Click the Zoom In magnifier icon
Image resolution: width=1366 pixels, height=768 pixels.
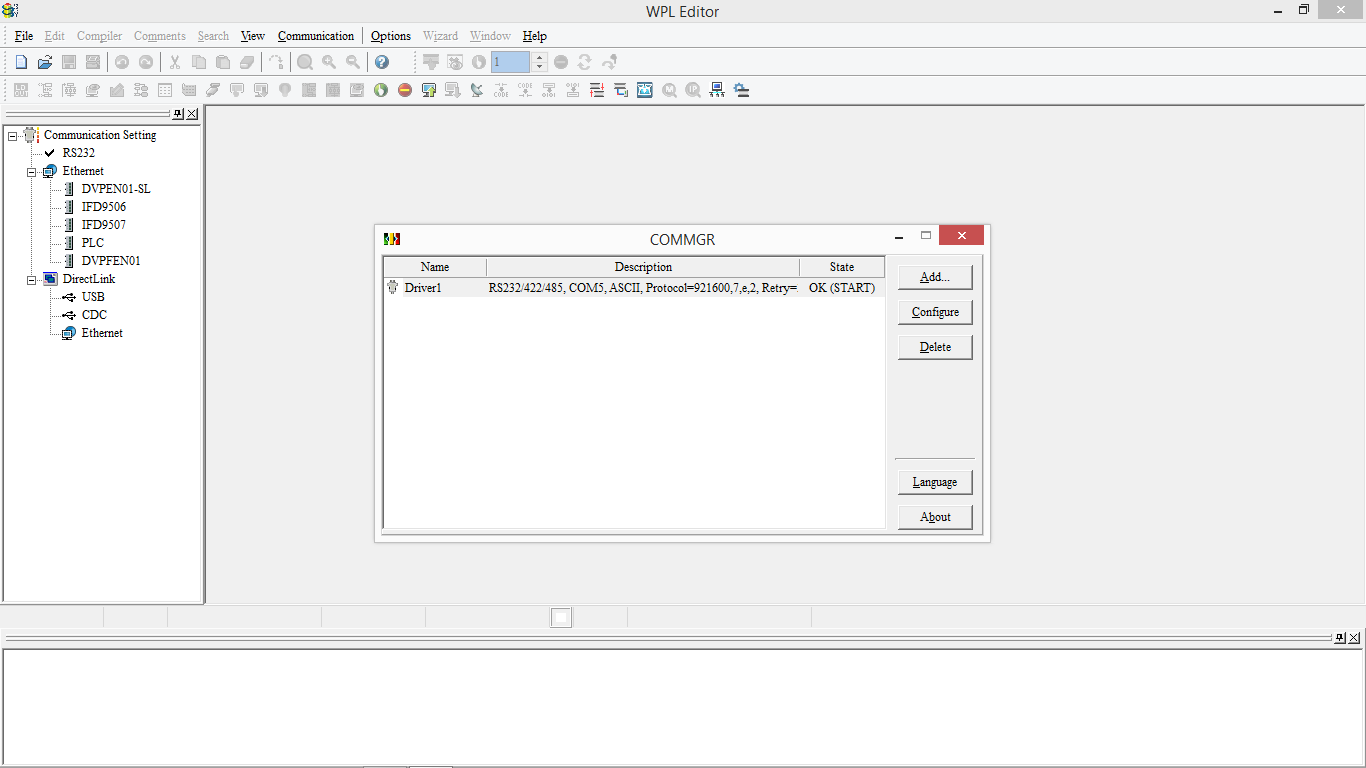[329, 62]
